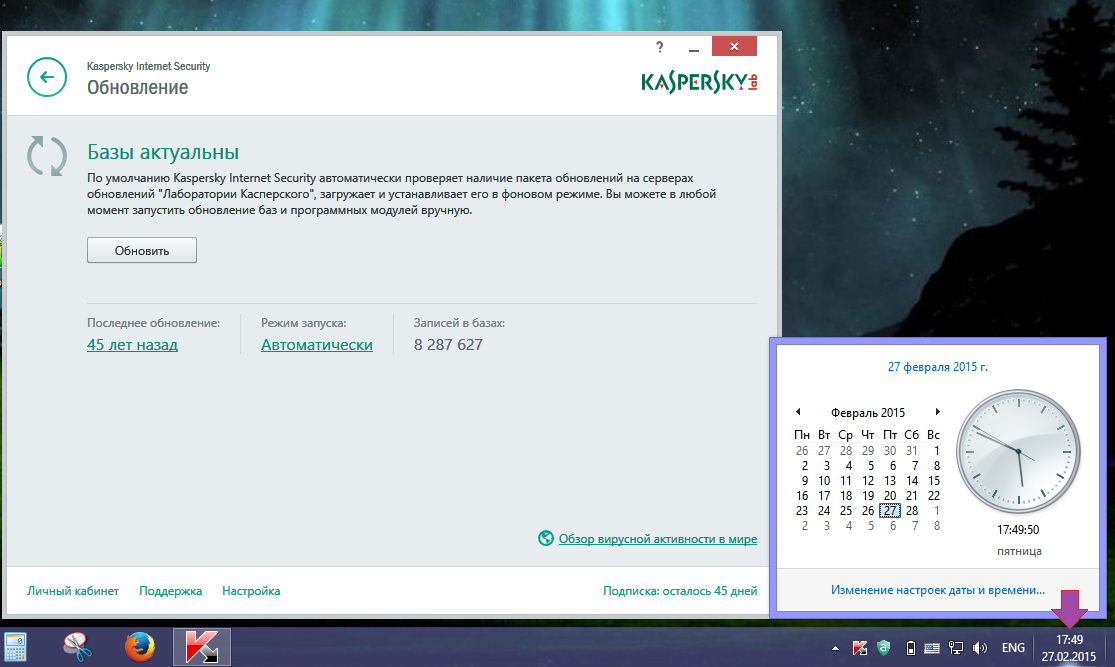Viewport: 1115px width, 667px height.
Task: Open the volume speaker tray icon
Action: (980, 648)
